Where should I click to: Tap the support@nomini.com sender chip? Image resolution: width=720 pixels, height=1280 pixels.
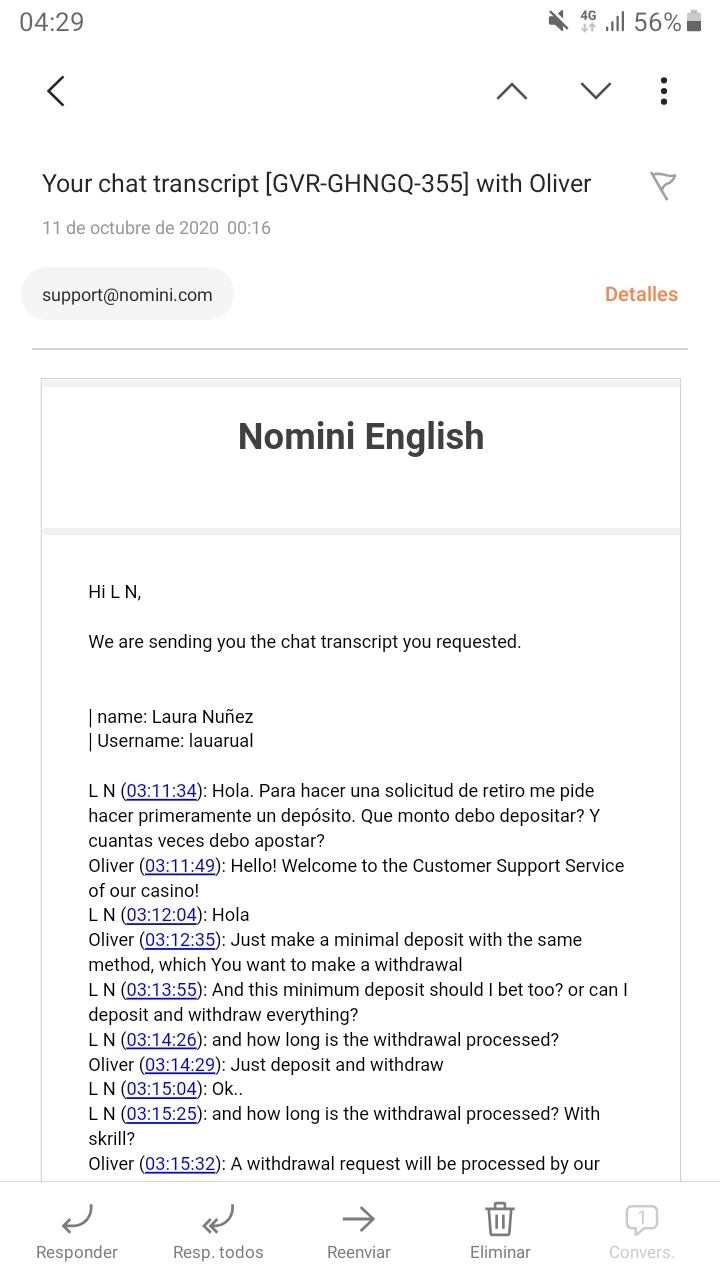pyautogui.click(x=127, y=294)
